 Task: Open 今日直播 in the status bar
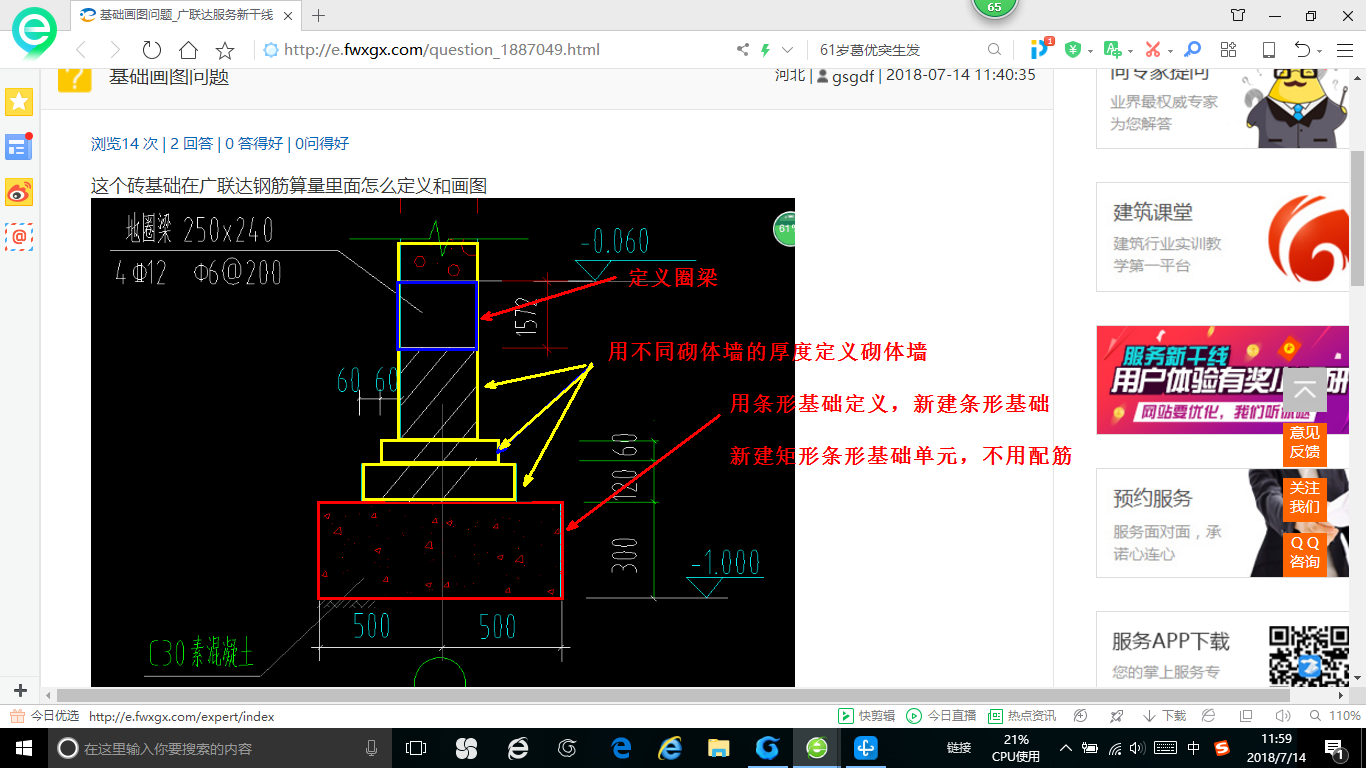click(x=941, y=716)
